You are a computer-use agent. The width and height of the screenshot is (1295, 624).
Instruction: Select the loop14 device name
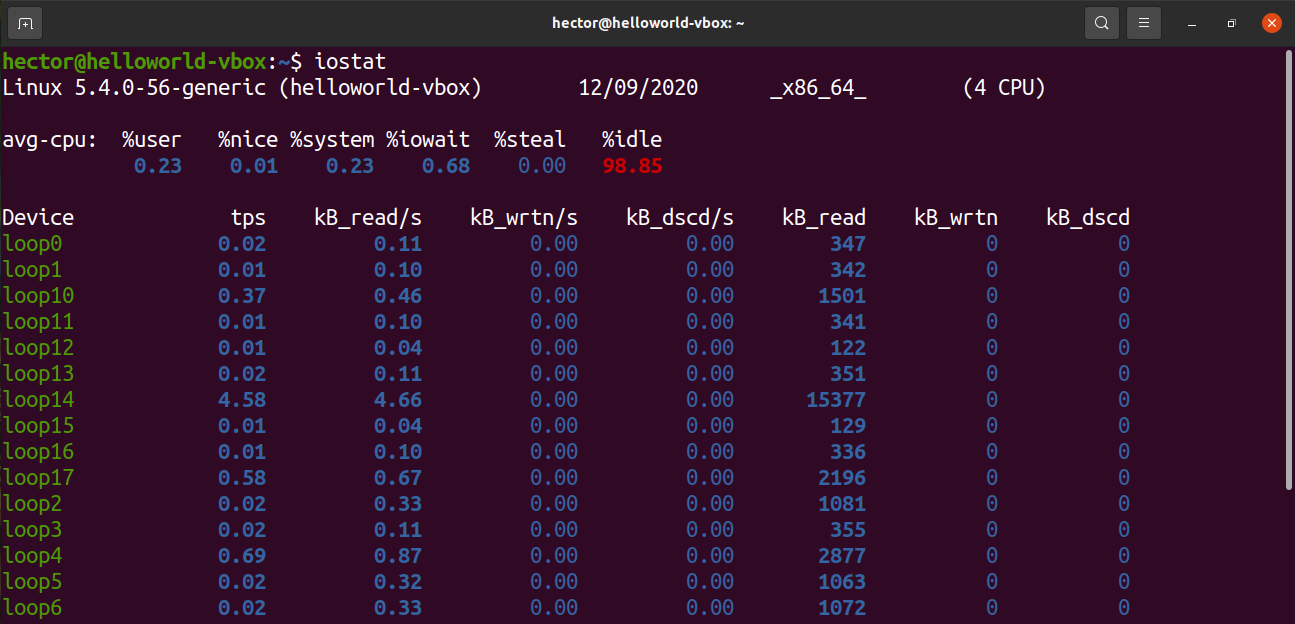tap(38, 400)
